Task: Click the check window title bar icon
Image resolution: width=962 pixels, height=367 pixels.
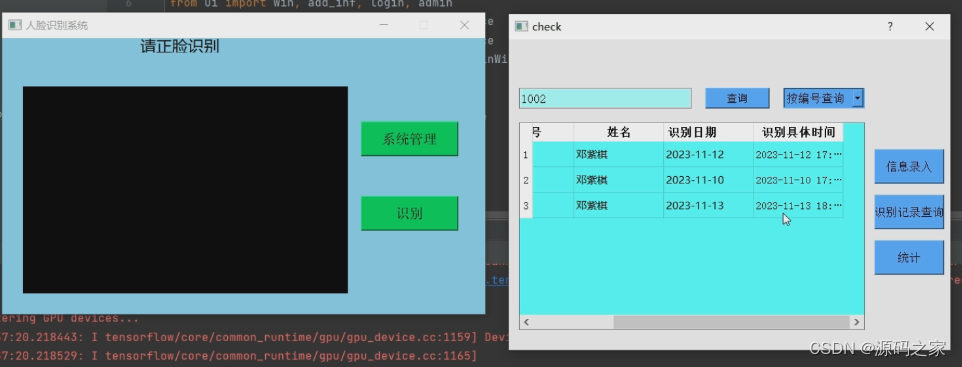Action: [521, 26]
